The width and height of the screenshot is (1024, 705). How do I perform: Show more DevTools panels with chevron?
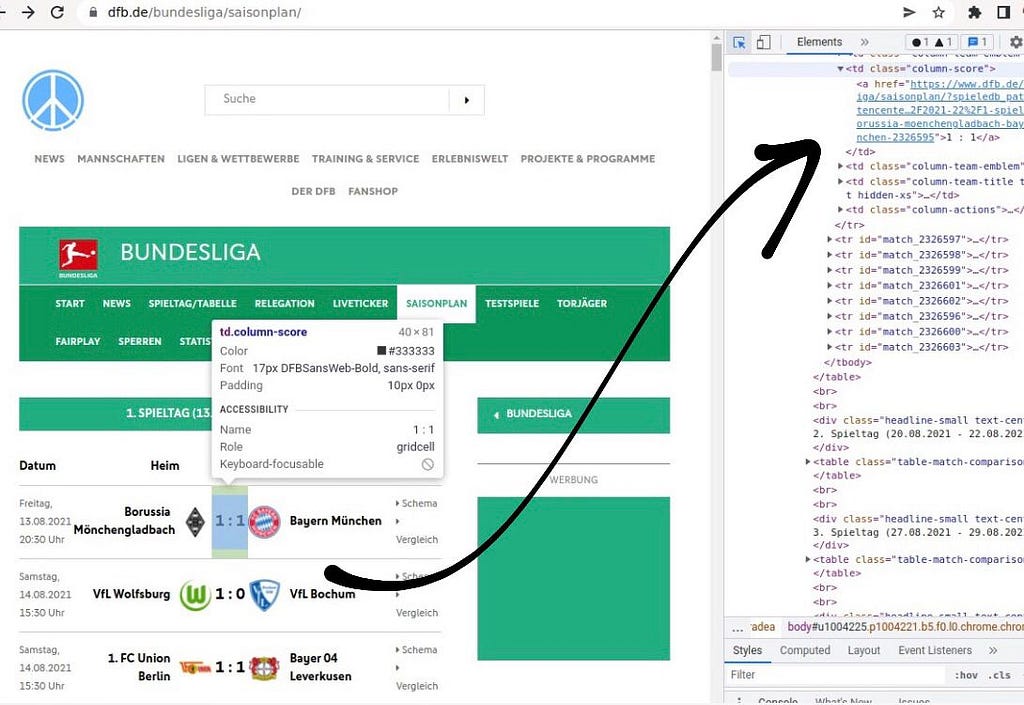[865, 42]
